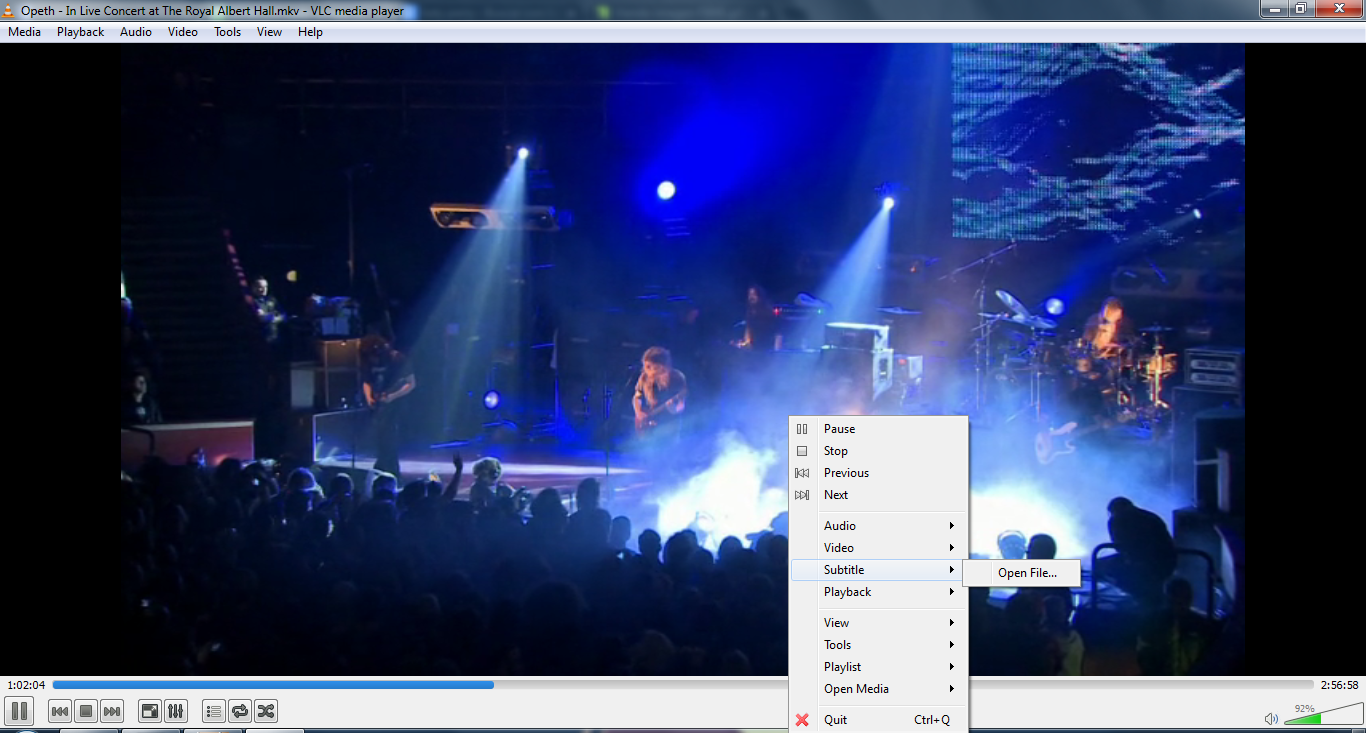The width and height of the screenshot is (1366, 733).
Task: Open the Tools menu in menu bar
Action: click(x=228, y=32)
